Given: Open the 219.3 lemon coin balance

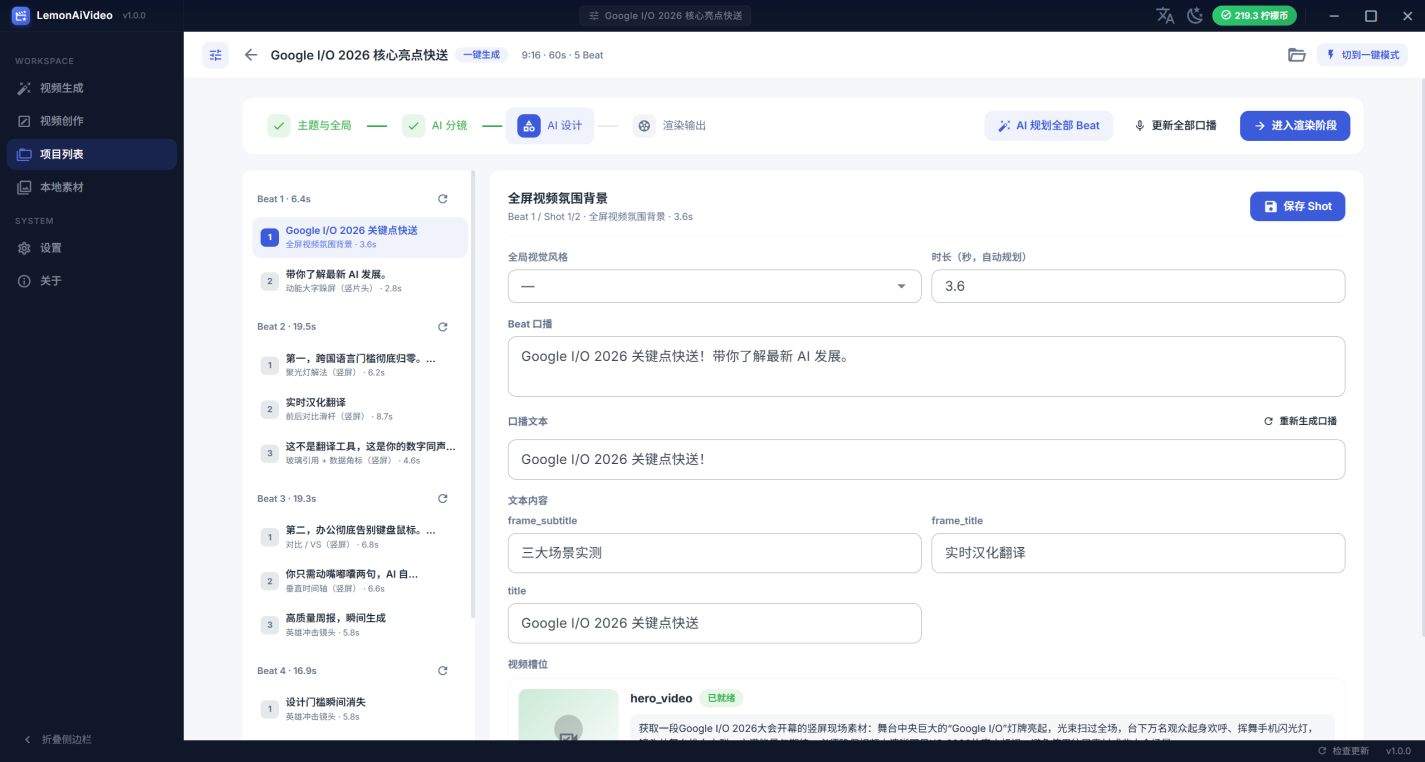Looking at the screenshot, I should click(1255, 16).
